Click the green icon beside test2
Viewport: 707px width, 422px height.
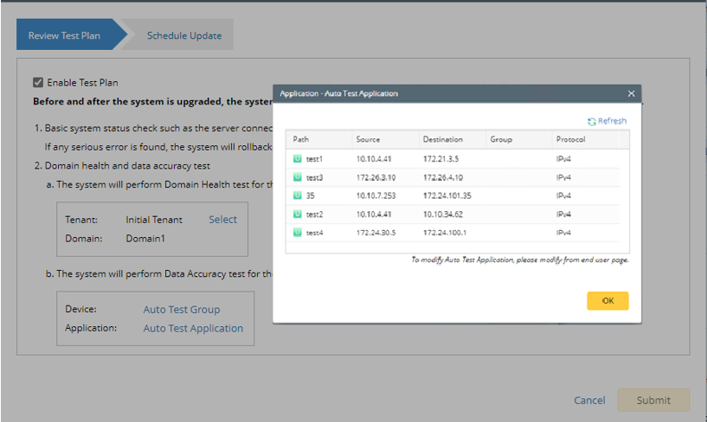pyautogui.click(x=297, y=214)
